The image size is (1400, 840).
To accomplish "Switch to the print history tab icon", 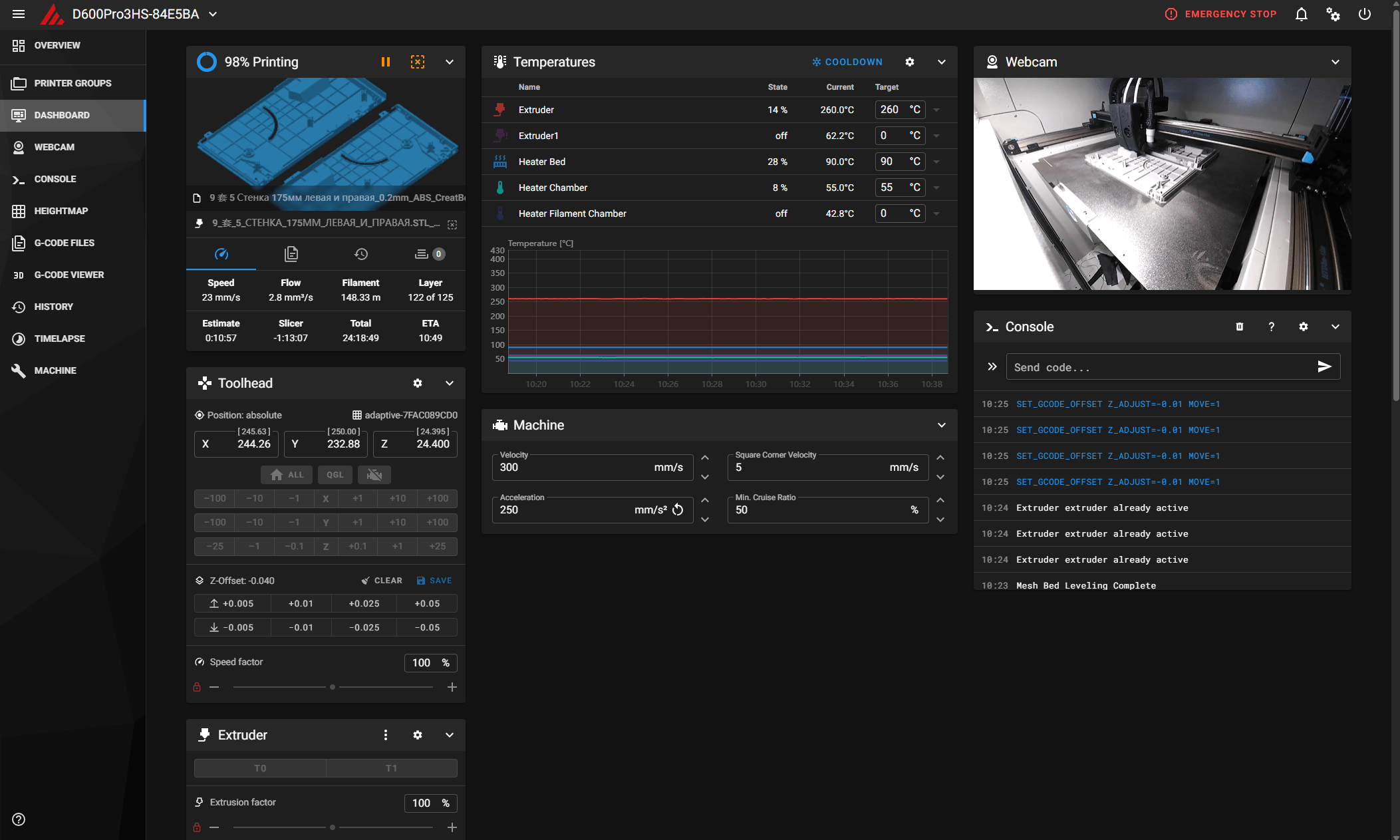I will 360,254.
